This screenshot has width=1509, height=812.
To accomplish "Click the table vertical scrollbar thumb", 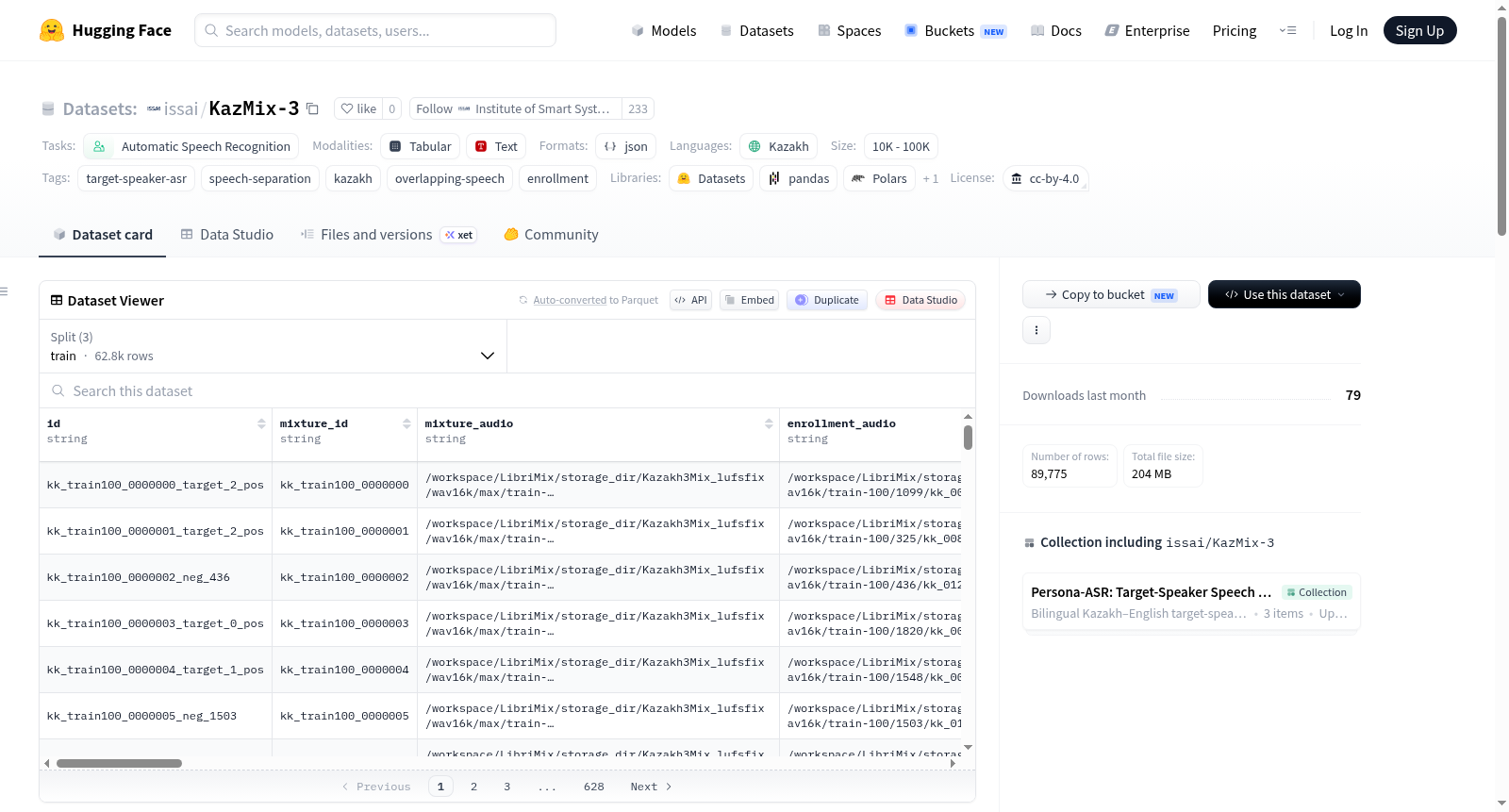I will point(968,438).
